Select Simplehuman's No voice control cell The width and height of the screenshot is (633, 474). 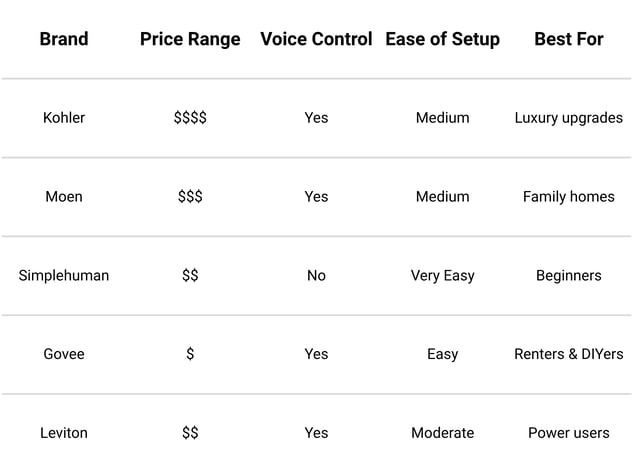[316, 275]
